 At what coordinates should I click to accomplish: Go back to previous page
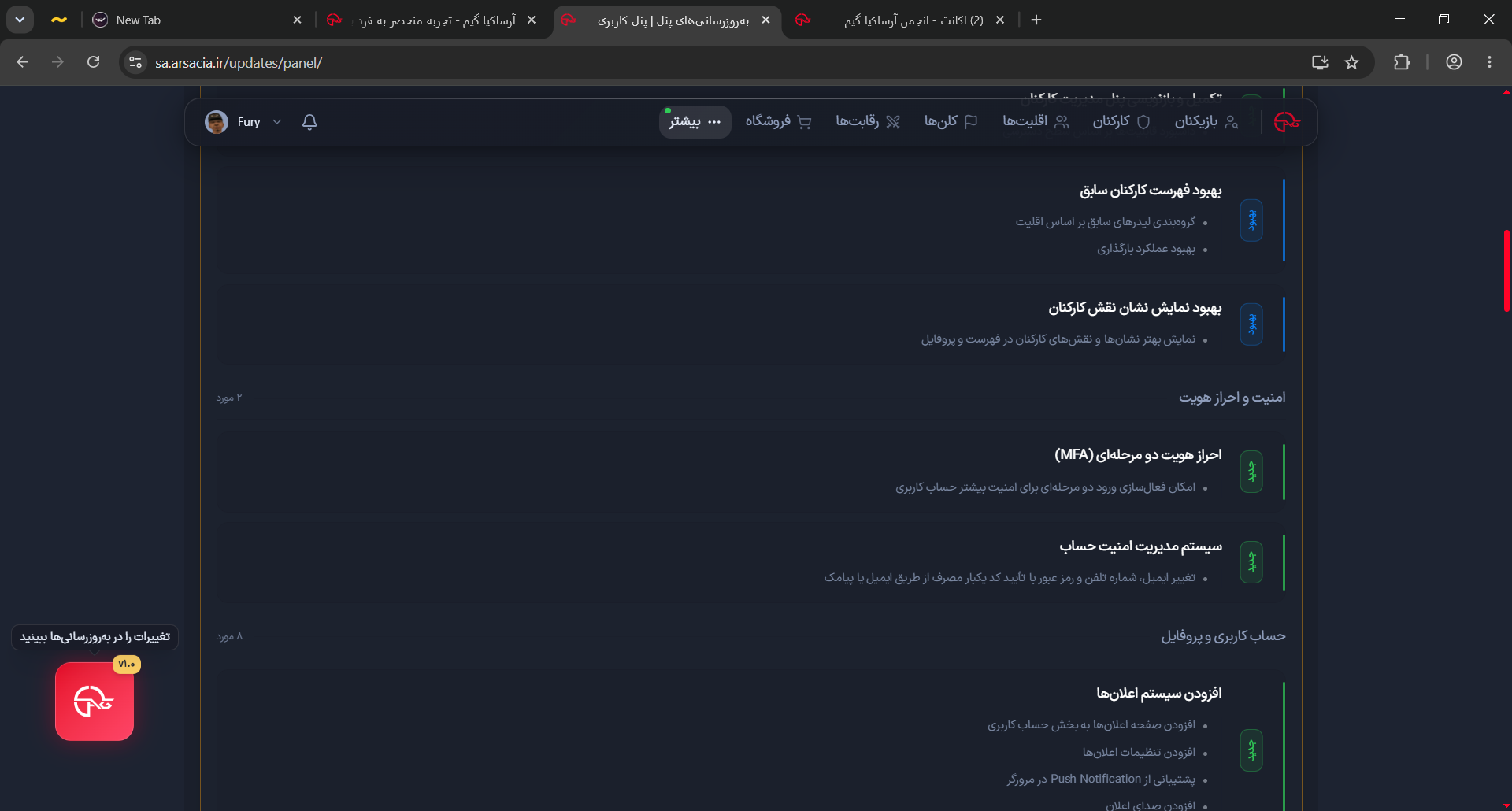(22, 62)
